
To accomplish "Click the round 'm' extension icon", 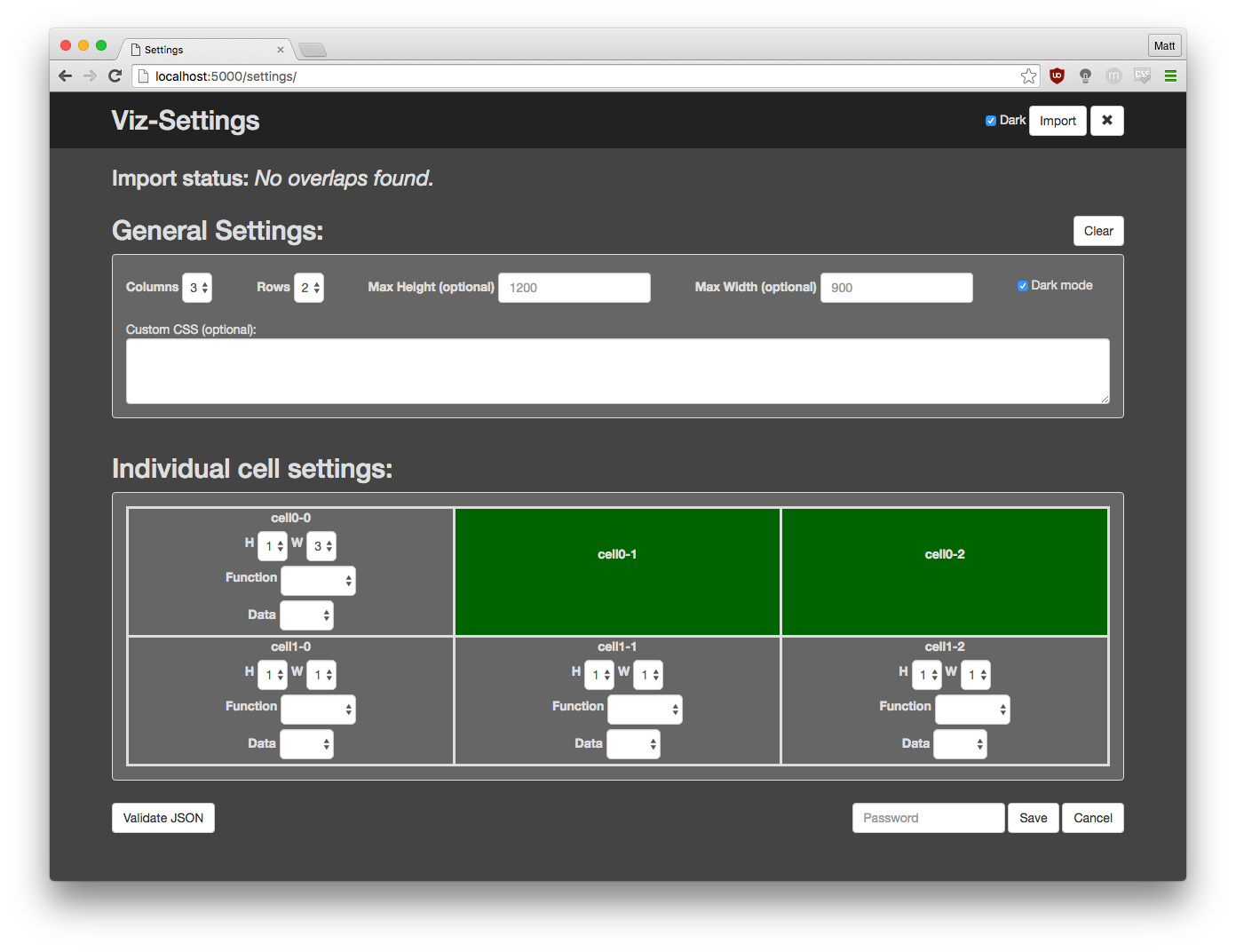I will tap(1113, 76).
